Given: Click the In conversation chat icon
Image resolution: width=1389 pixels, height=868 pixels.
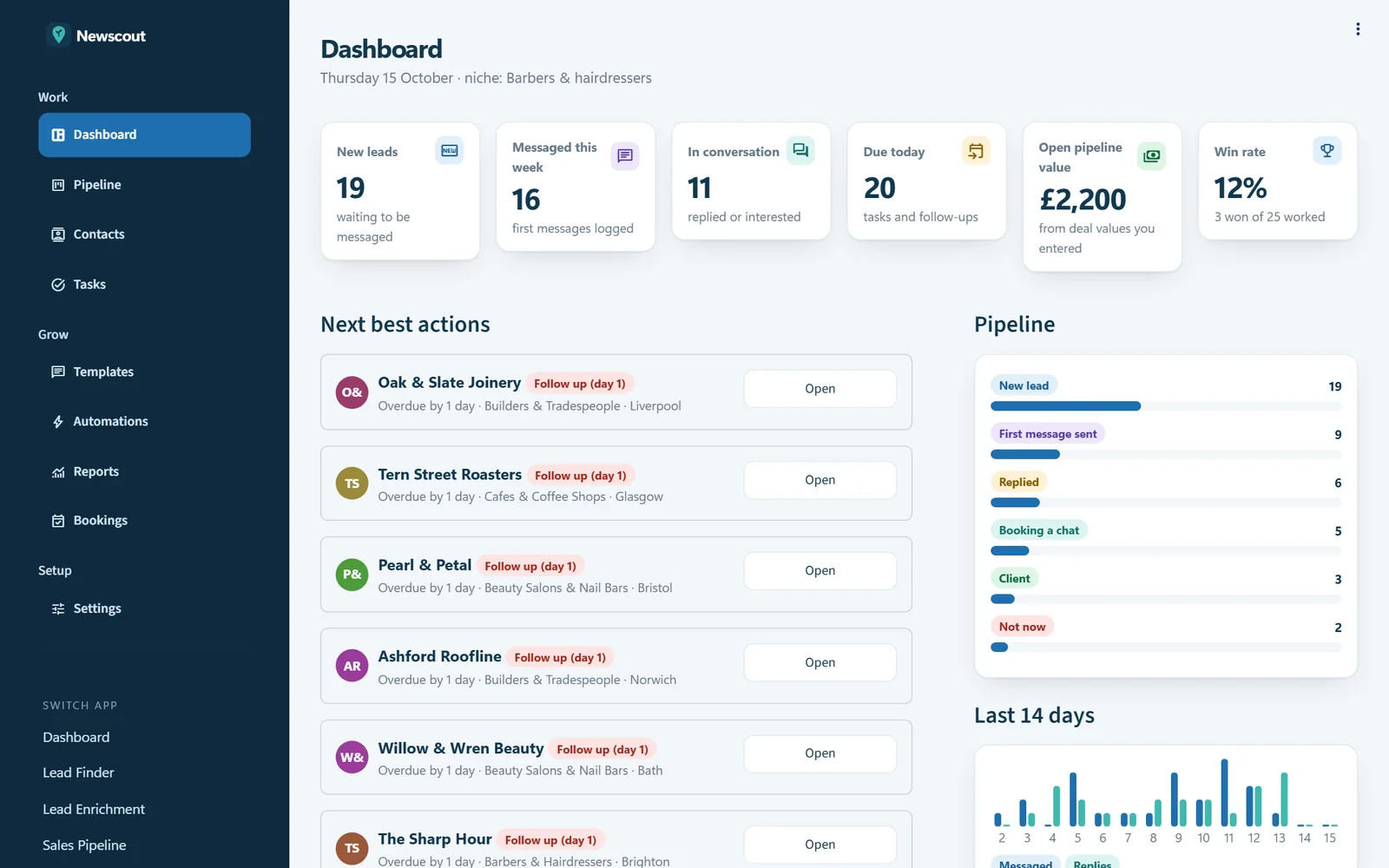Looking at the screenshot, I should (x=800, y=151).
